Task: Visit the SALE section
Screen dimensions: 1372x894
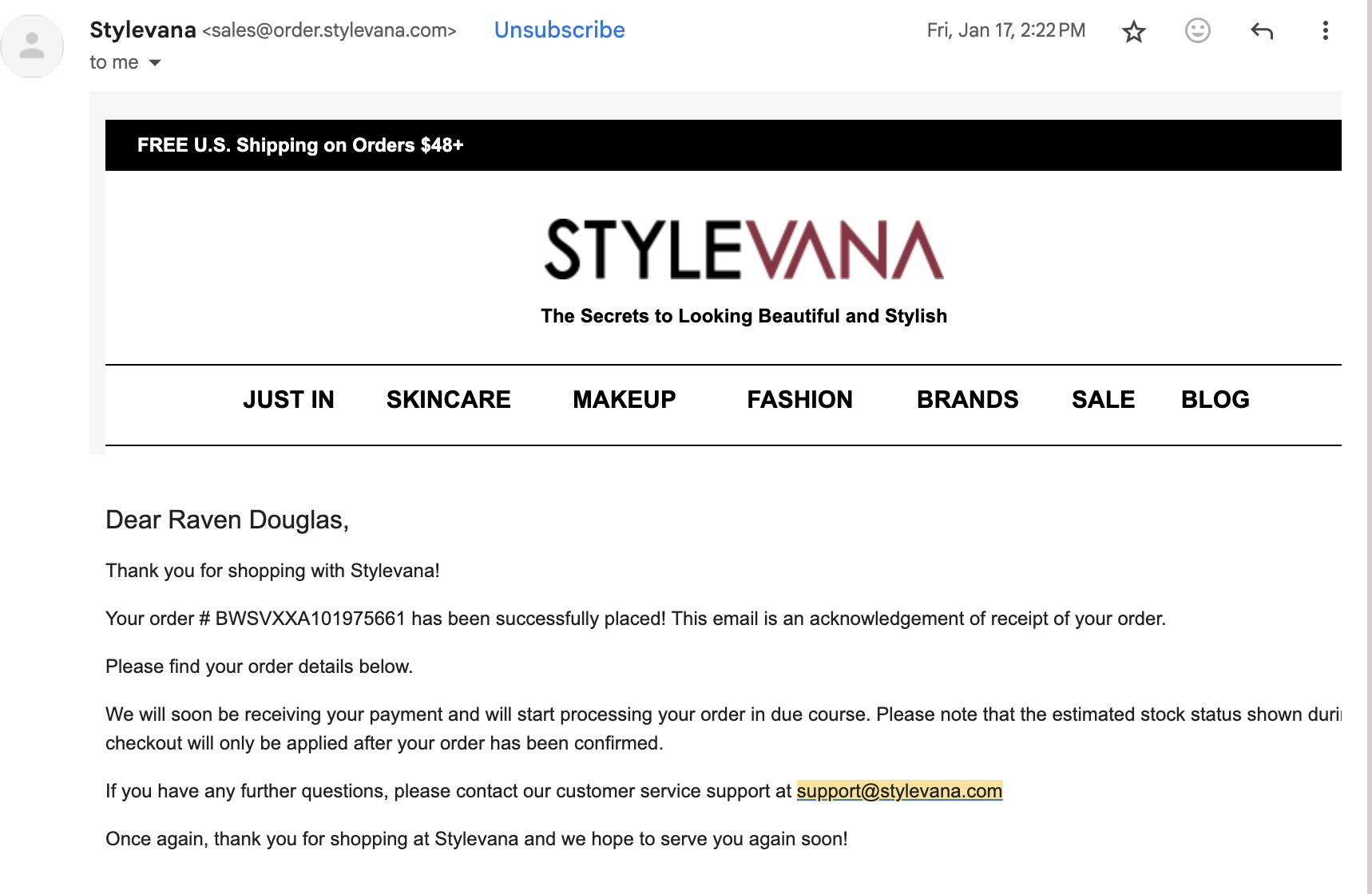Action: point(1103,400)
